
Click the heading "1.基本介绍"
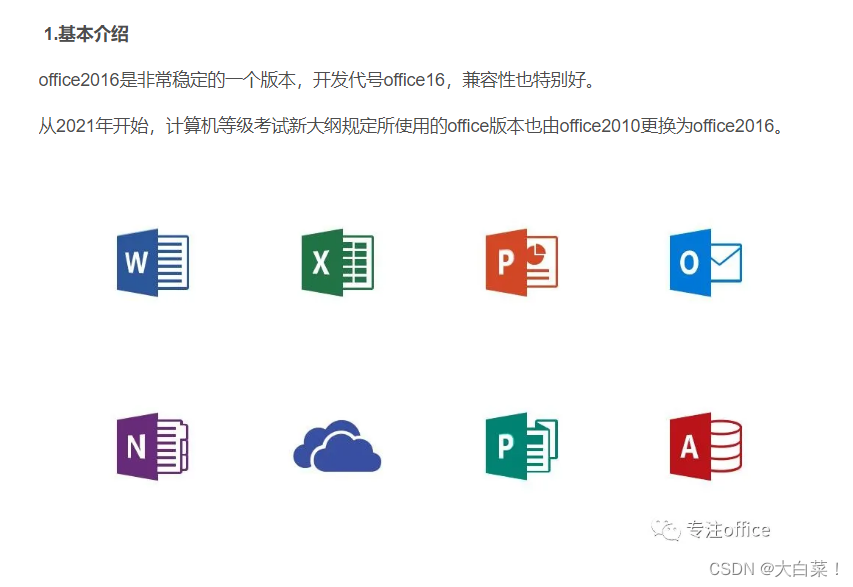pos(86,34)
